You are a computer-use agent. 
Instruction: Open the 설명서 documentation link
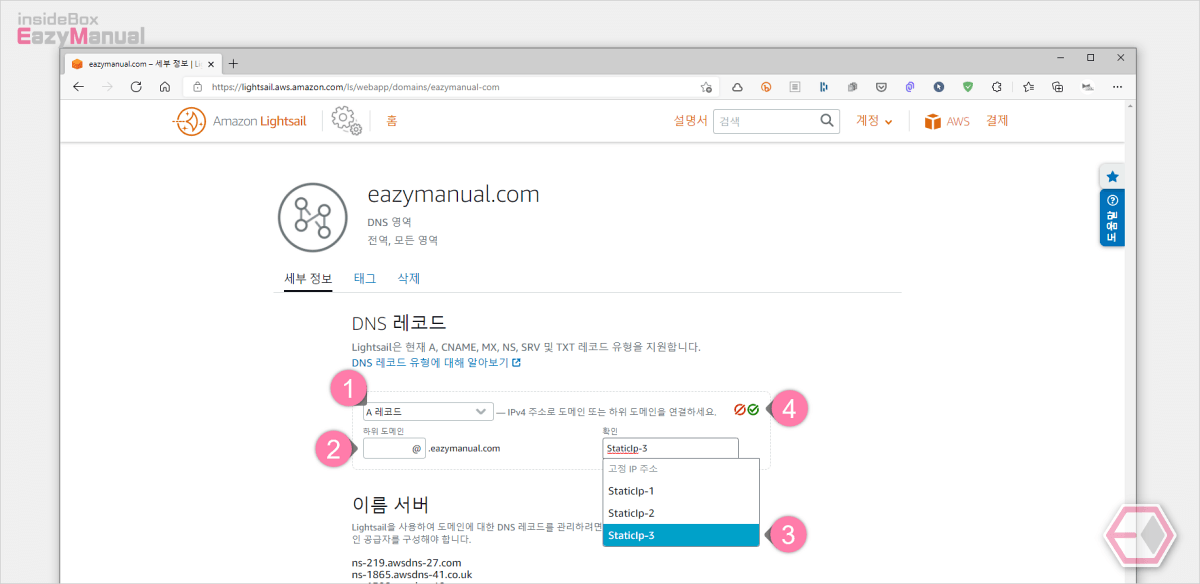coord(690,121)
